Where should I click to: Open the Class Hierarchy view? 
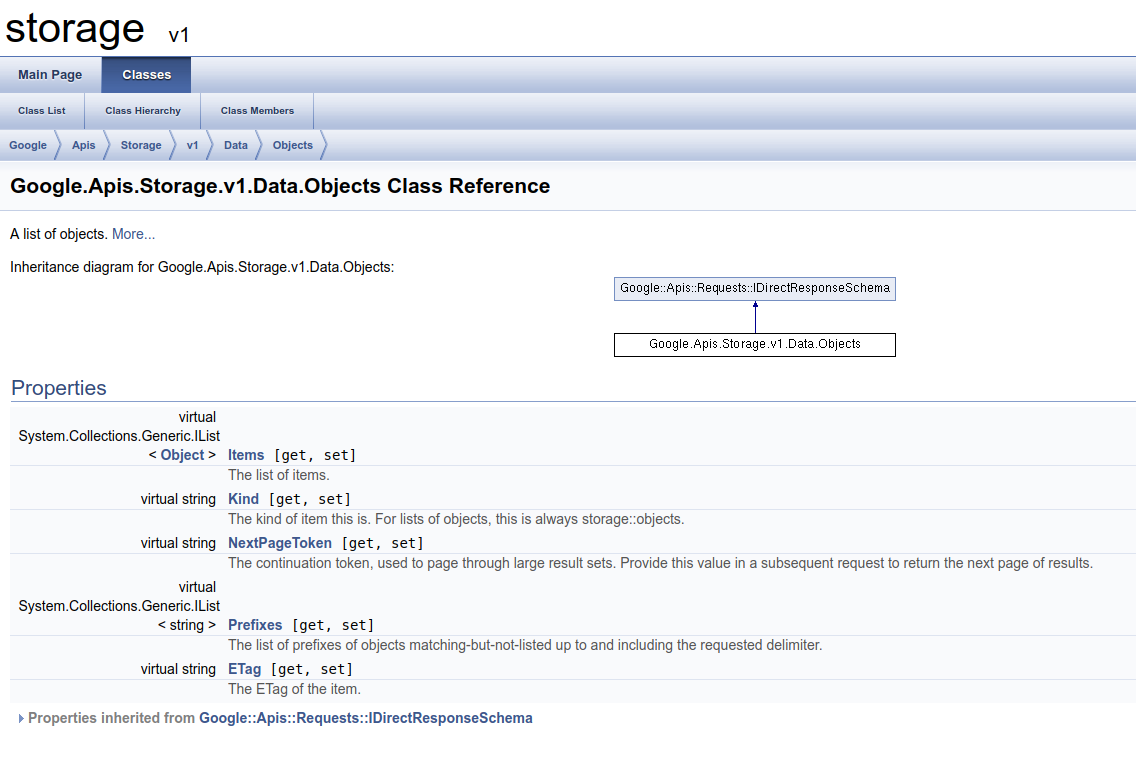142,111
